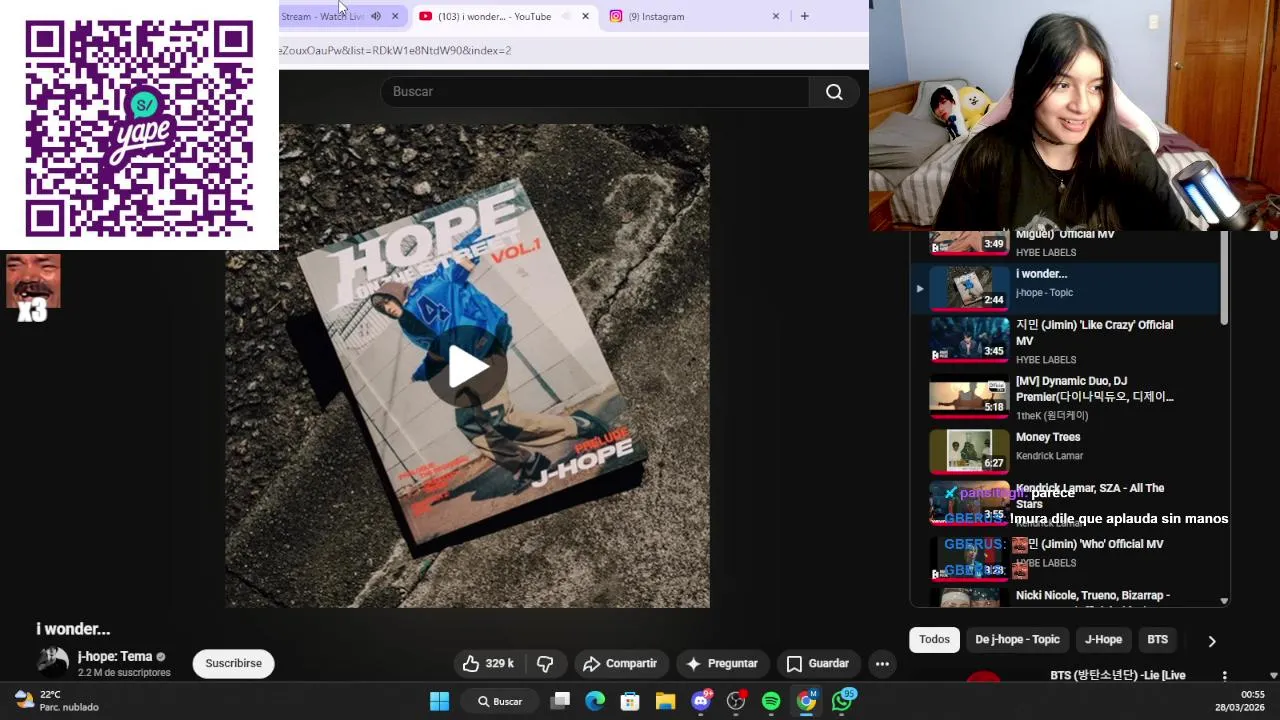
Task: Click the browser address bar URL
Action: pos(395,50)
